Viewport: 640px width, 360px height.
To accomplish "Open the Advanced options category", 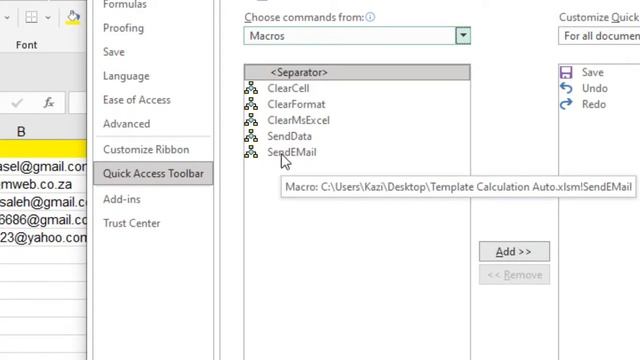I will (x=127, y=124).
